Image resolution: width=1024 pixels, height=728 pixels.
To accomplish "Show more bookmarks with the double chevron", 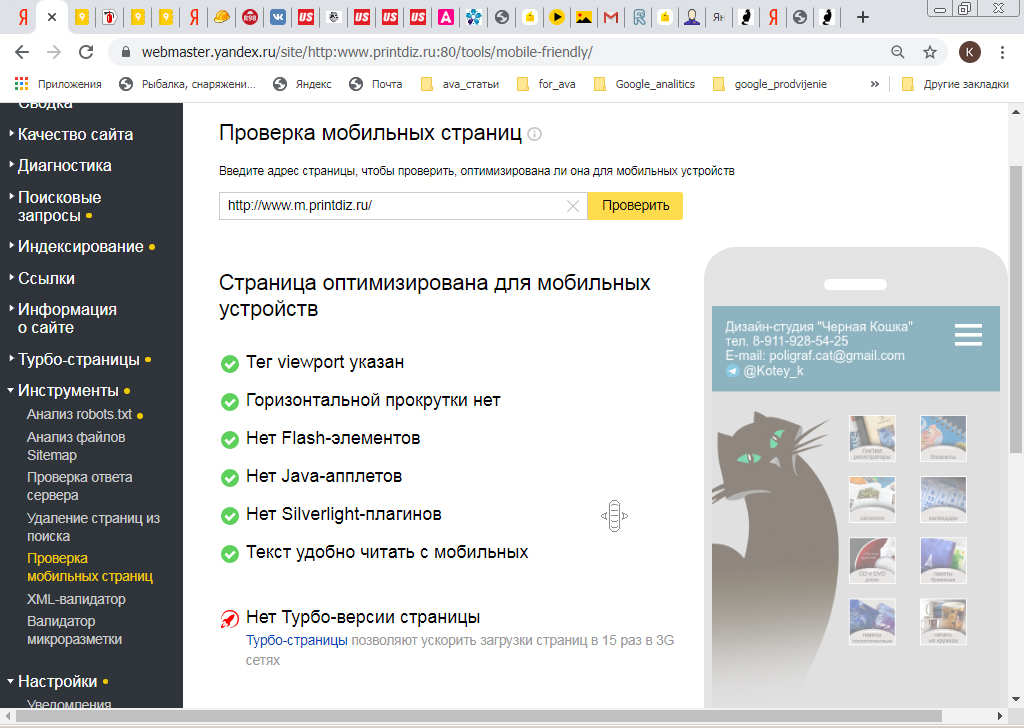I will (x=874, y=84).
